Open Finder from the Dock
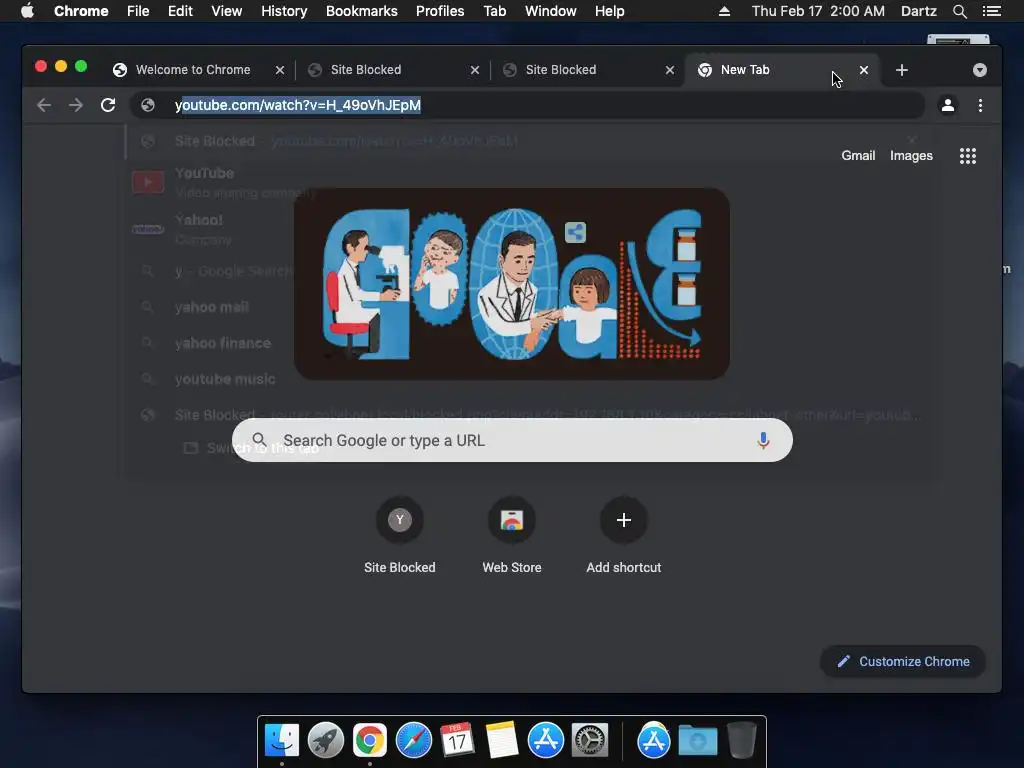1024x768 pixels. (x=281, y=741)
